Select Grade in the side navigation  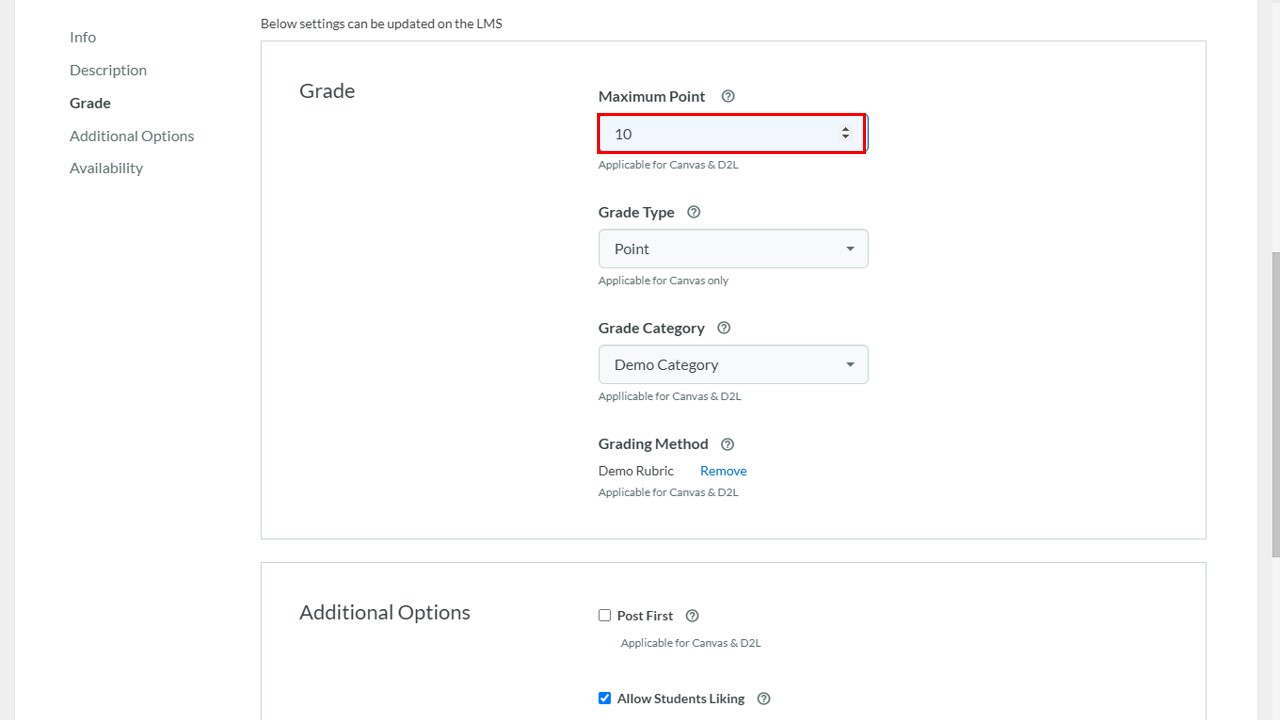[90, 103]
